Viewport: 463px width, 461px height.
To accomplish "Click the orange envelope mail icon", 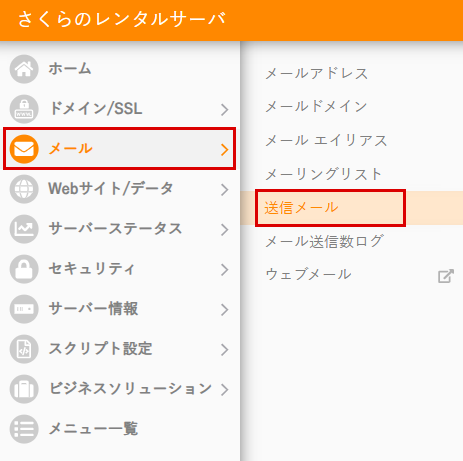I will point(24,149).
